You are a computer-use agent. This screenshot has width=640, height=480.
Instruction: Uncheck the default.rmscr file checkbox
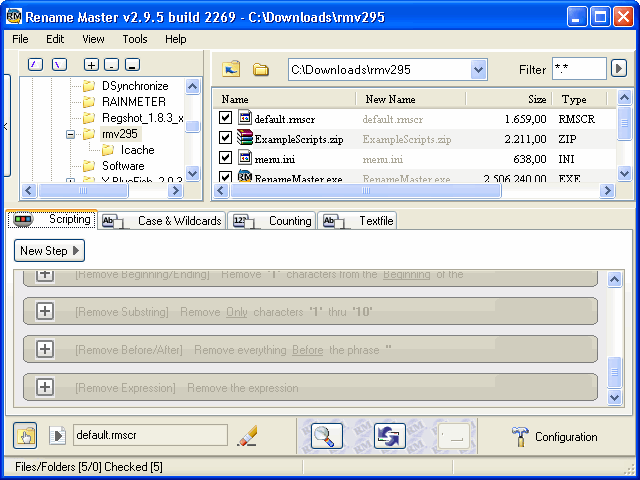click(x=225, y=118)
